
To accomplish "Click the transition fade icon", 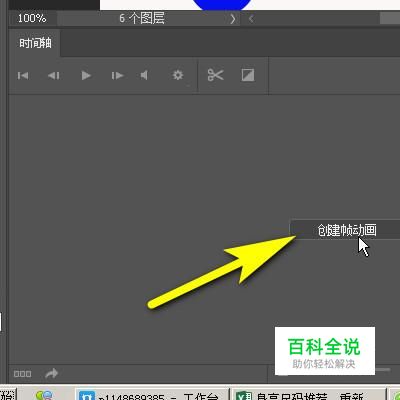I will (x=248, y=75).
